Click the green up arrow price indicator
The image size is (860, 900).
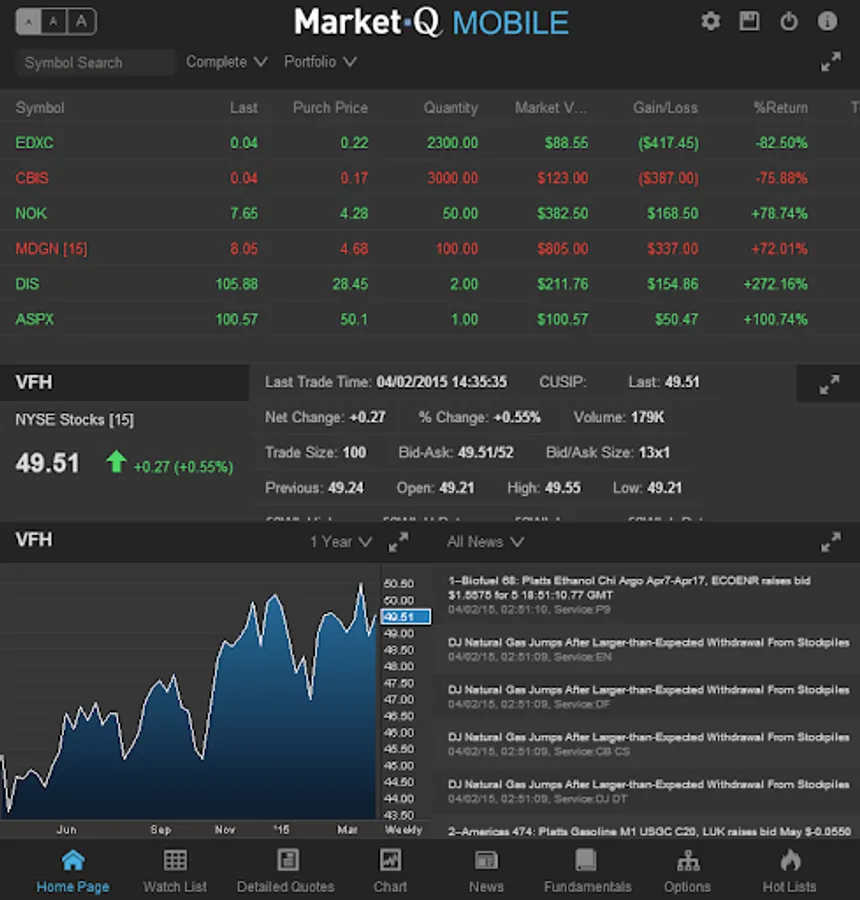pos(117,462)
